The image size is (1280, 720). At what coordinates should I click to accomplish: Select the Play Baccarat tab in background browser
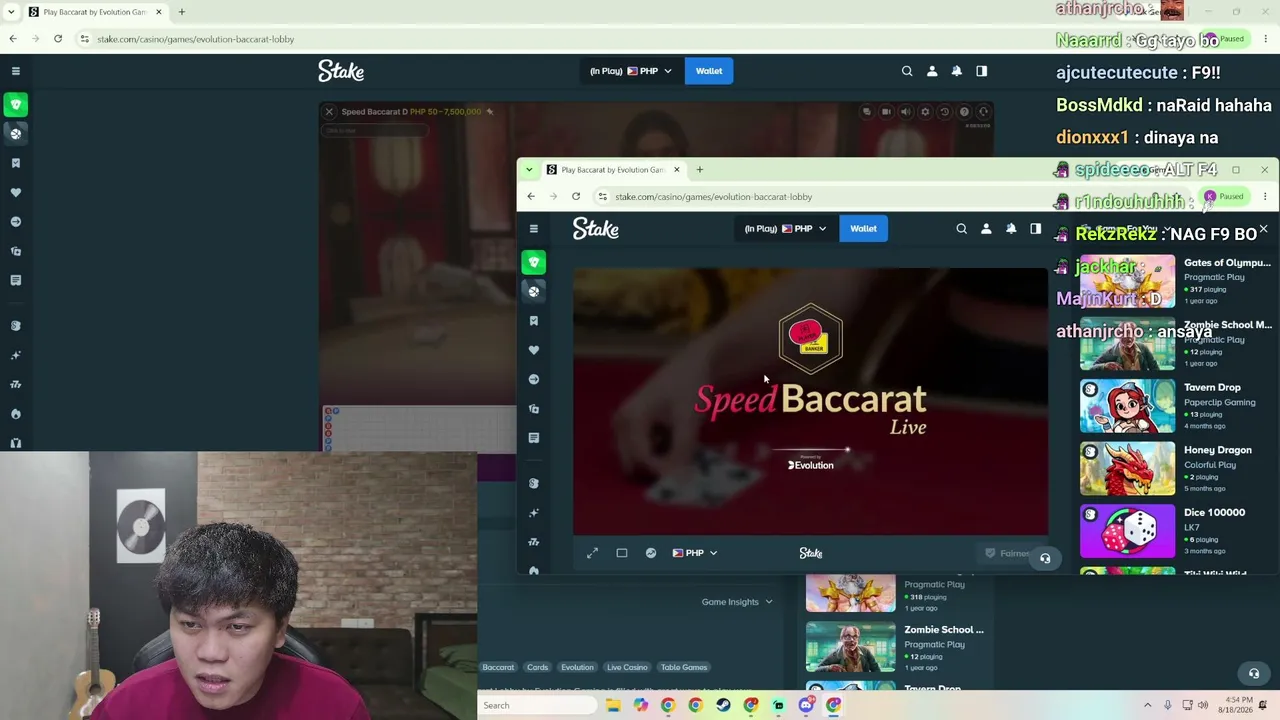pos(95,12)
